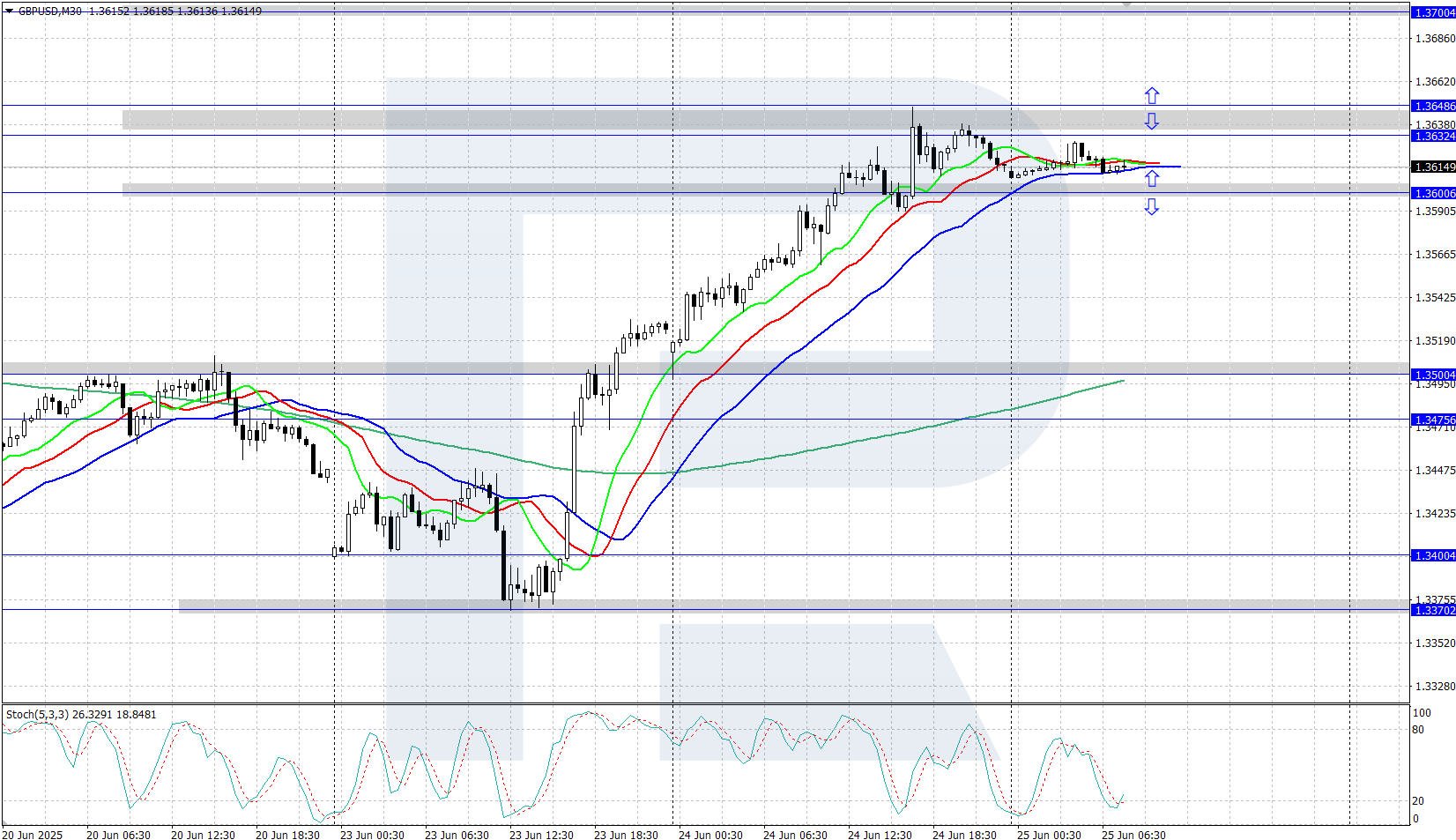
Task: Click the 1.33702 price level label
Action: (x=1434, y=611)
